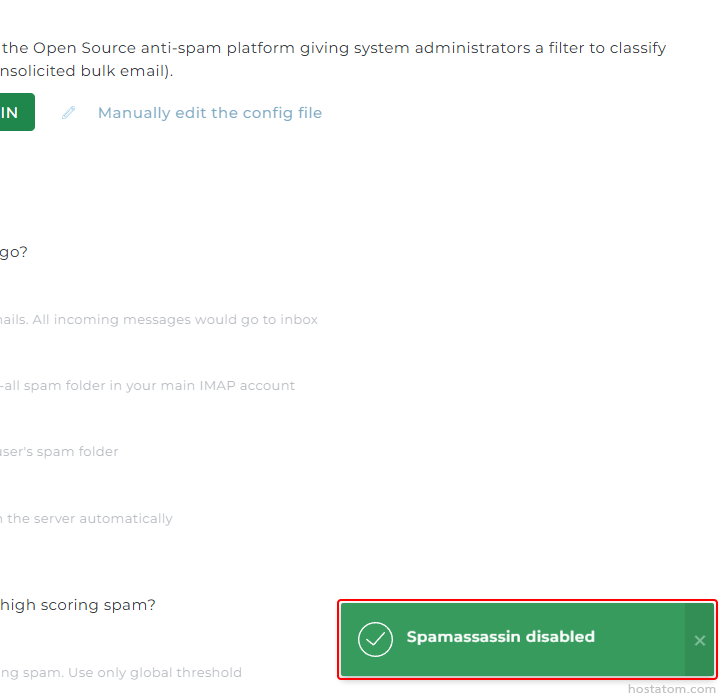Click the checkmark circle icon in notification
This screenshot has height=697, width=720.
pos(375,639)
